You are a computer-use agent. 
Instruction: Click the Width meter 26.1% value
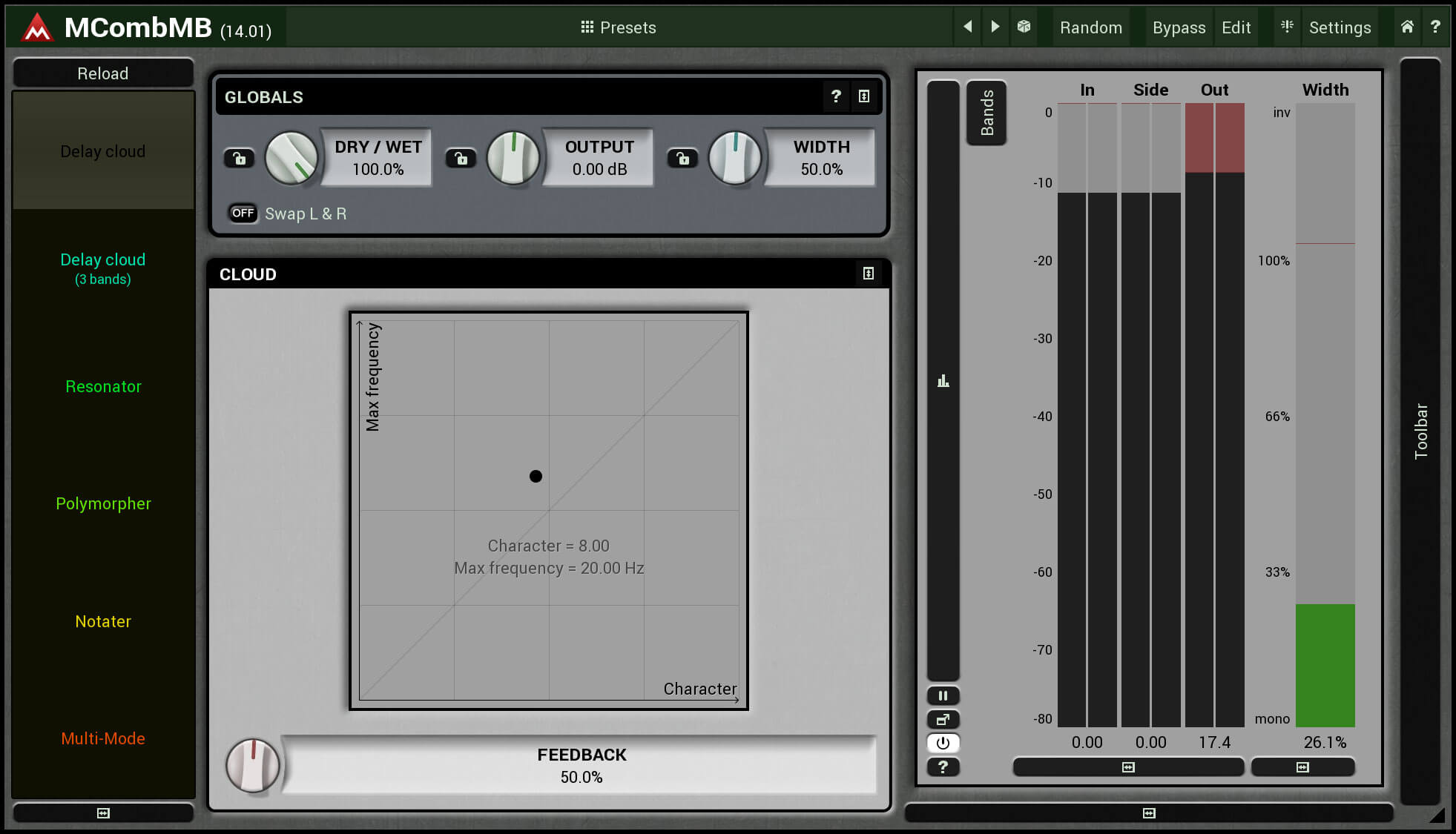[1325, 742]
